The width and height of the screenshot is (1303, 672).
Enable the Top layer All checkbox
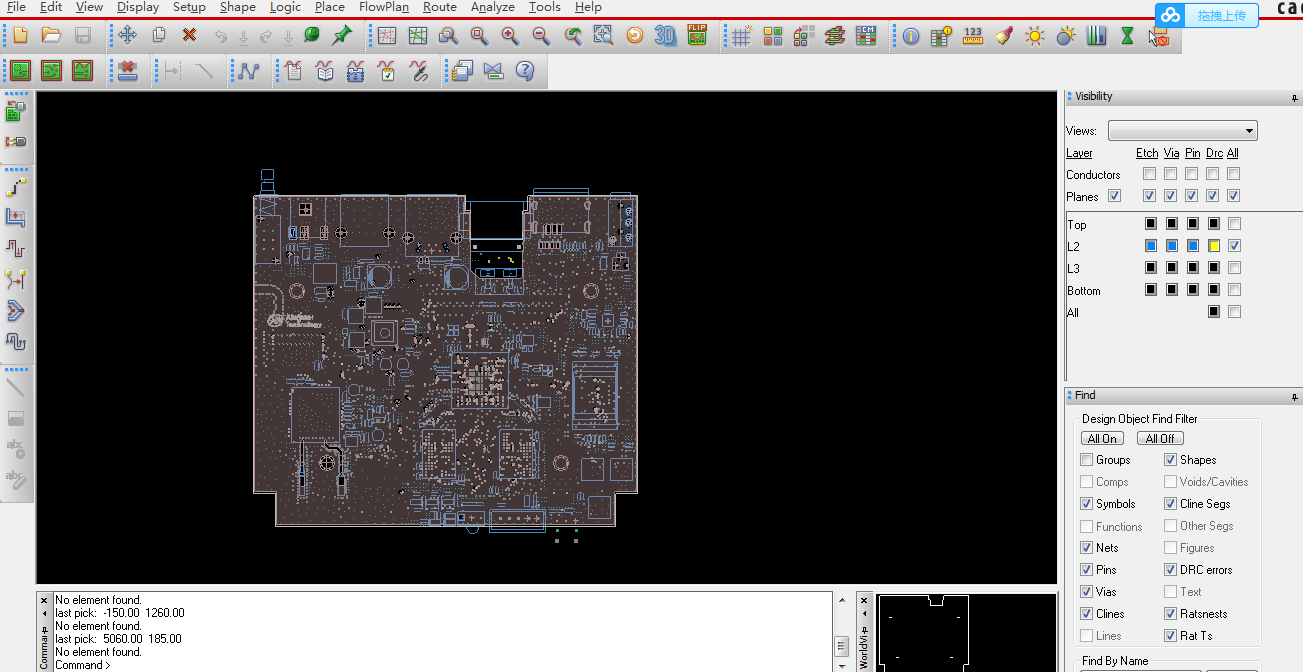point(1234,224)
